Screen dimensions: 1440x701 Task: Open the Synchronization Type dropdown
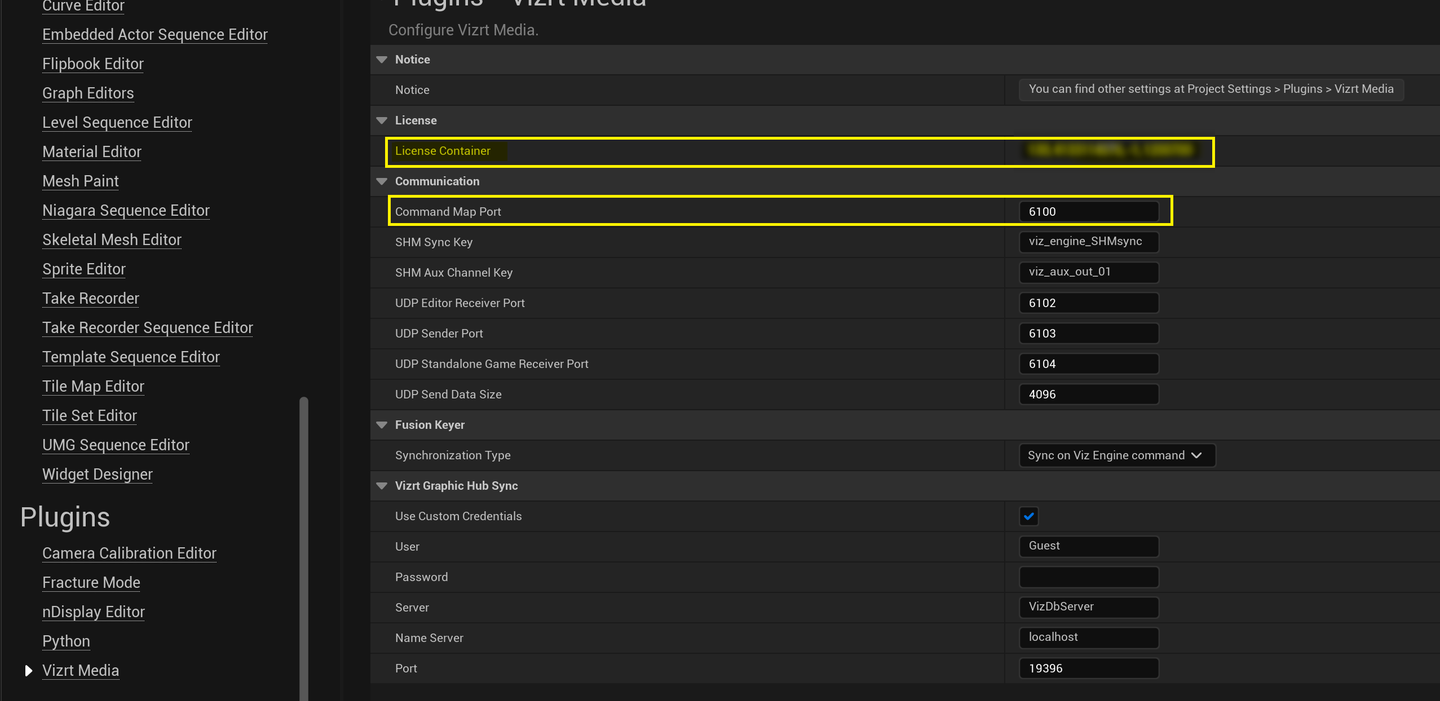(x=1115, y=455)
